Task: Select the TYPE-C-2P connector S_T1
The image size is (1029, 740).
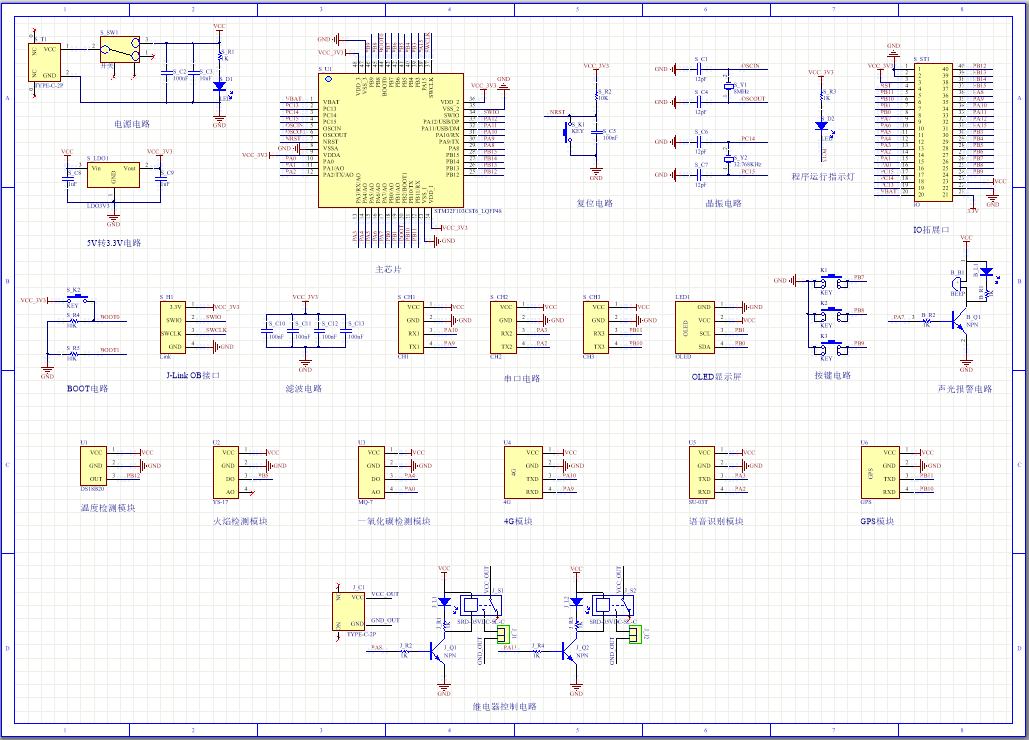Action: point(45,62)
